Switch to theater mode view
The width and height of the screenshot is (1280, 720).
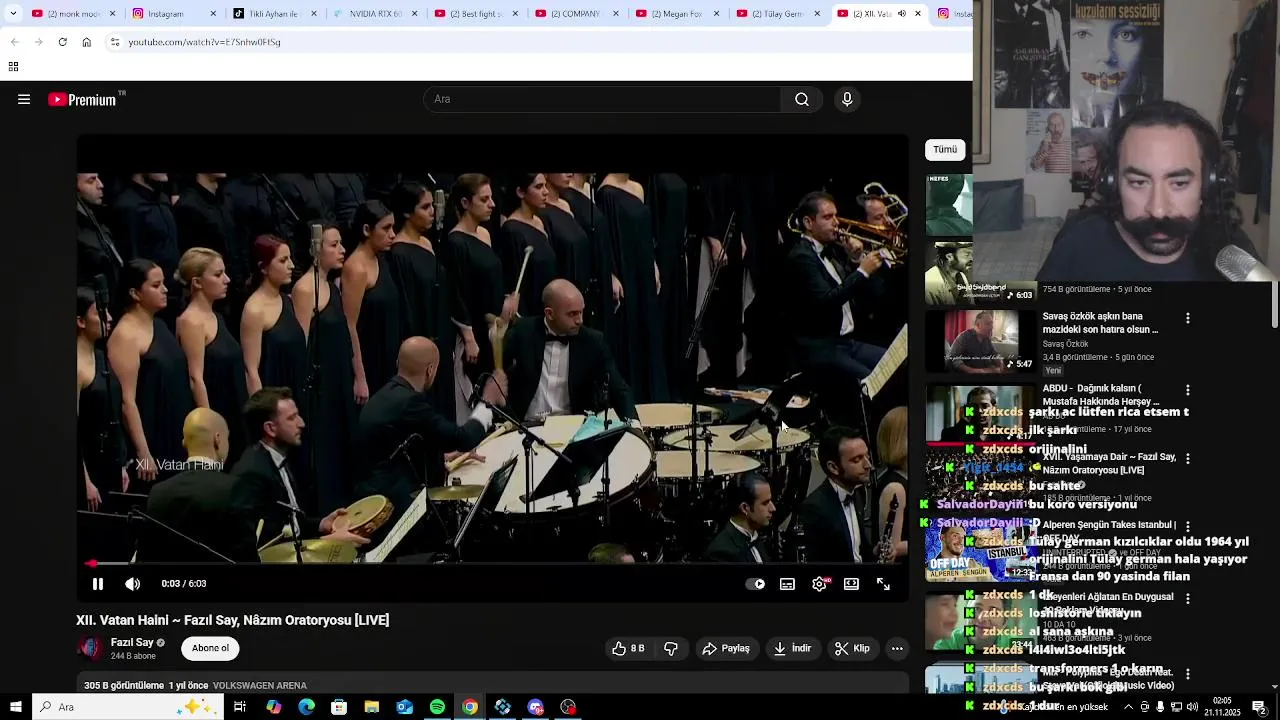click(852, 584)
